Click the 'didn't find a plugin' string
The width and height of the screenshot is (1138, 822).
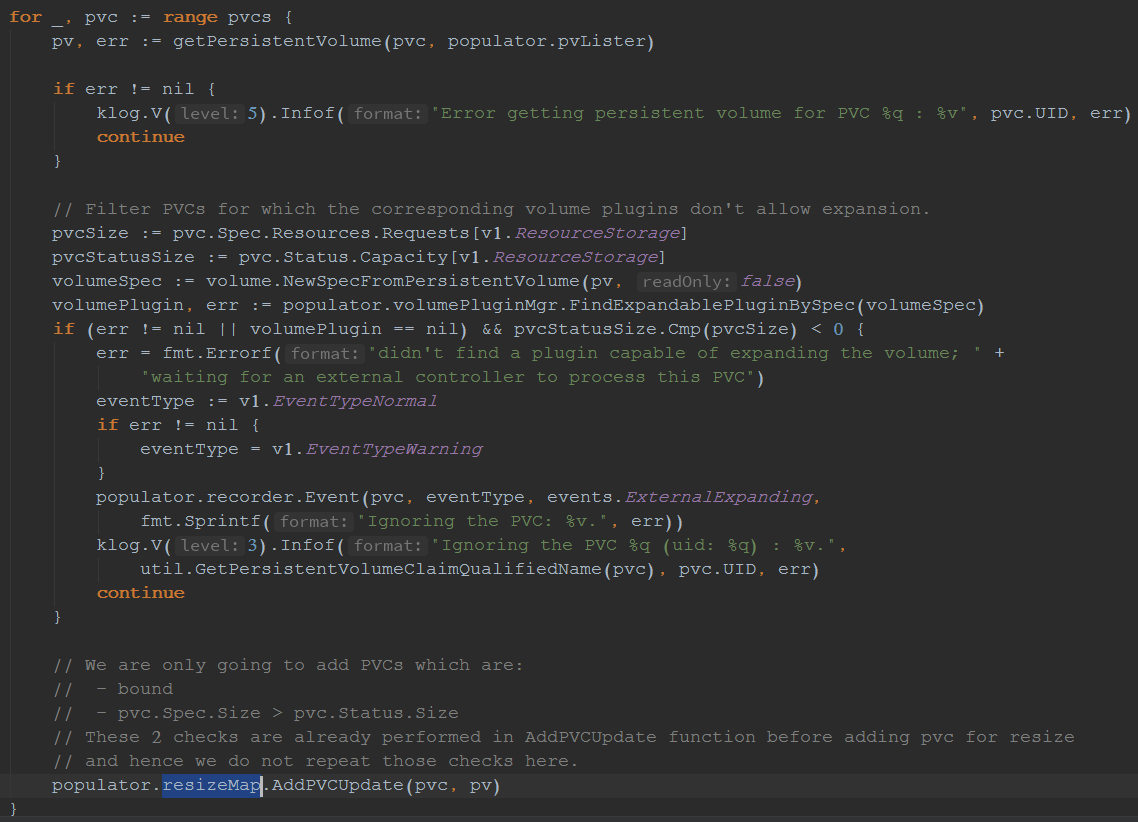pos(674,353)
